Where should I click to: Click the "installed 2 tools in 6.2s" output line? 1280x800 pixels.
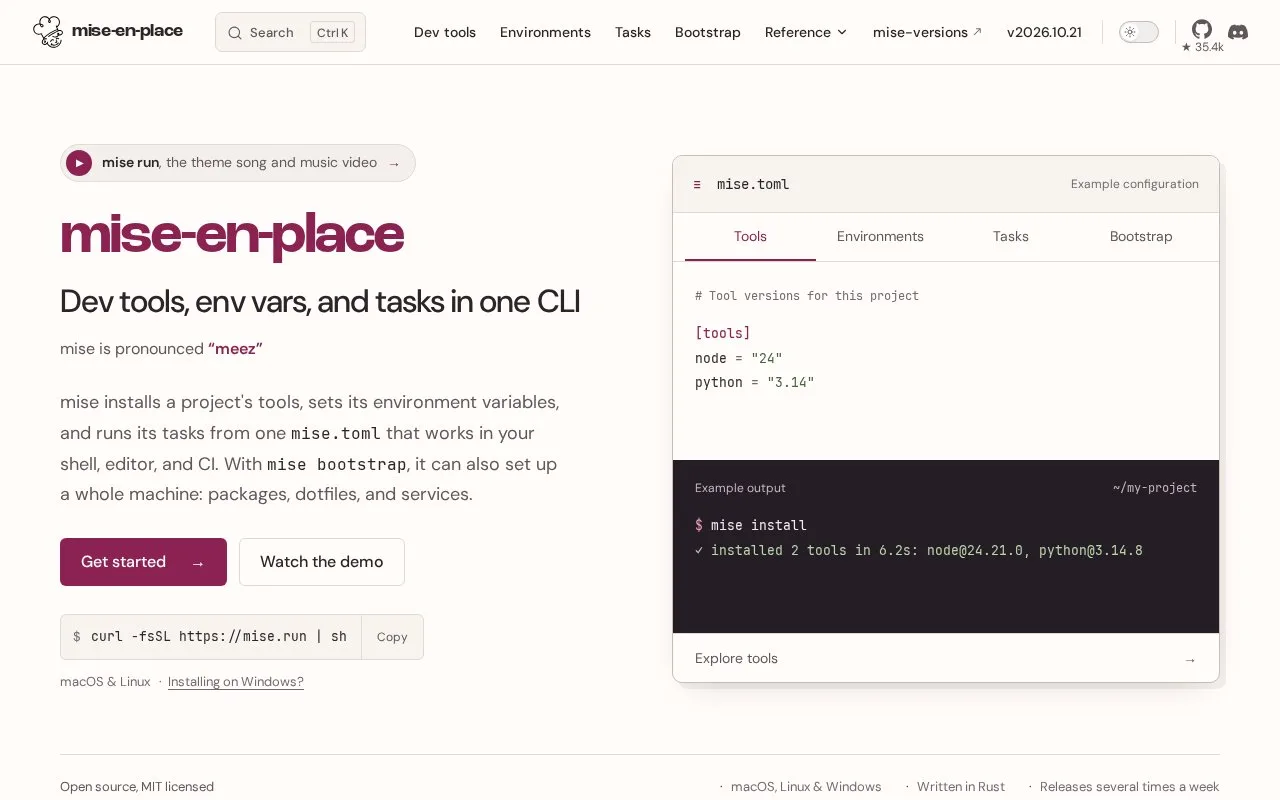coord(919,550)
